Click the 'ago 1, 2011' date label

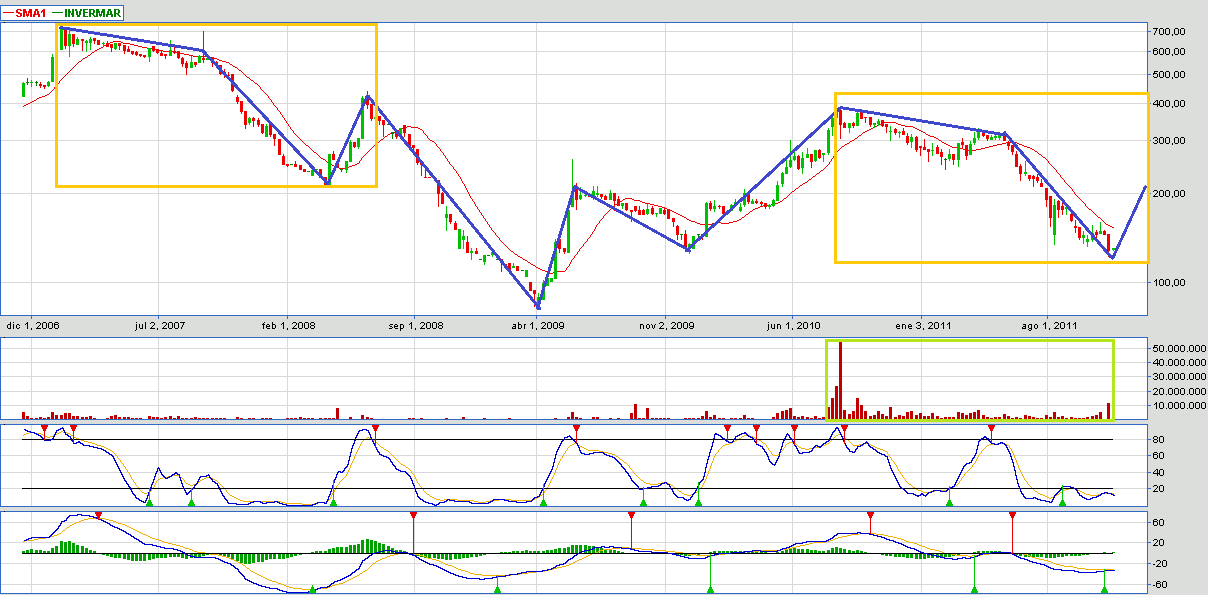pyautogui.click(x=1046, y=325)
